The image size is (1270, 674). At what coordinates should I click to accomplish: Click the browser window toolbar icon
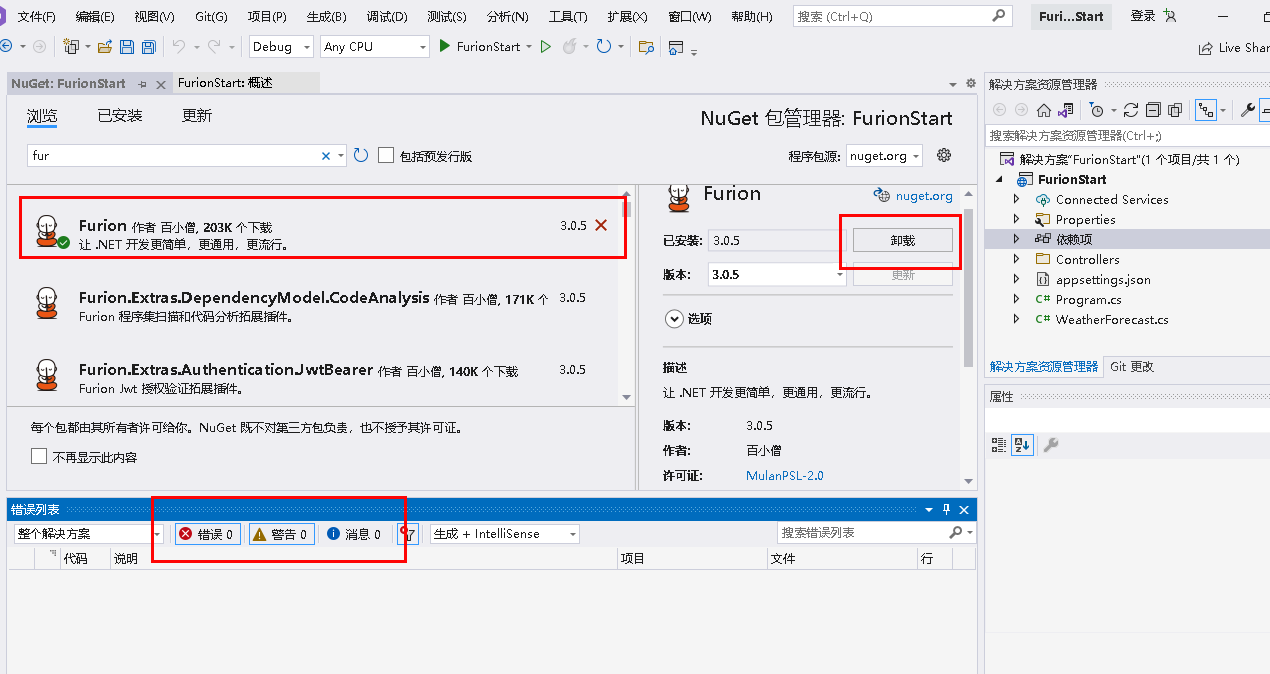click(x=677, y=47)
